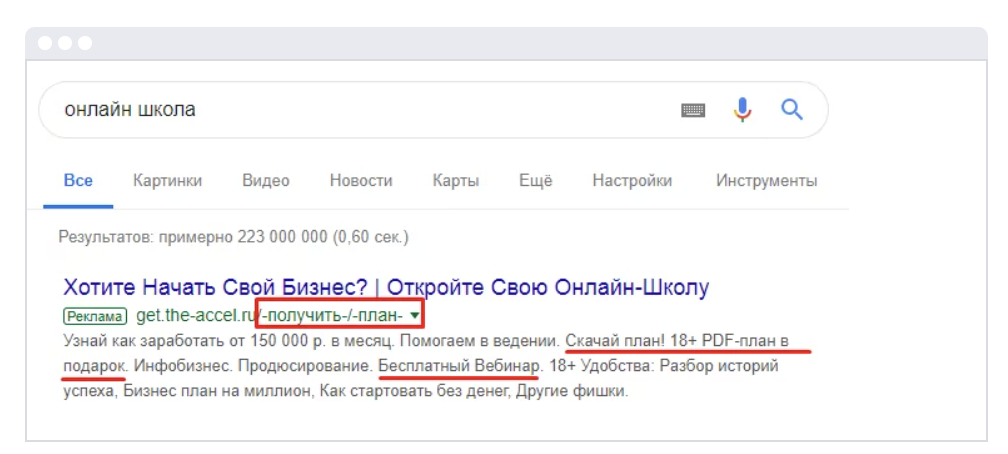
Task: Click the text 'Как стартовать без денег'
Action: click(x=416, y=391)
